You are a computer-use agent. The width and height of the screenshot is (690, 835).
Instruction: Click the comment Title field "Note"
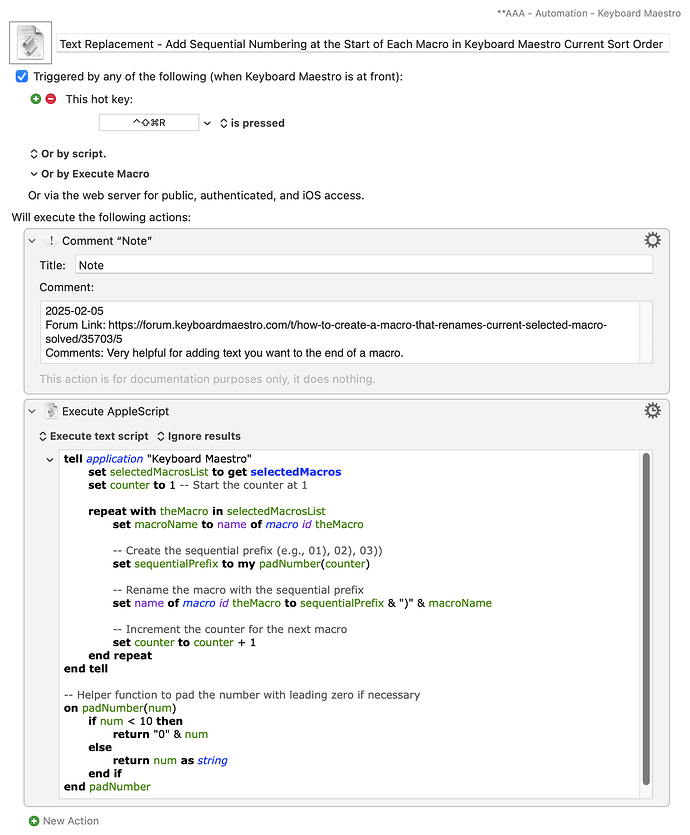point(364,265)
